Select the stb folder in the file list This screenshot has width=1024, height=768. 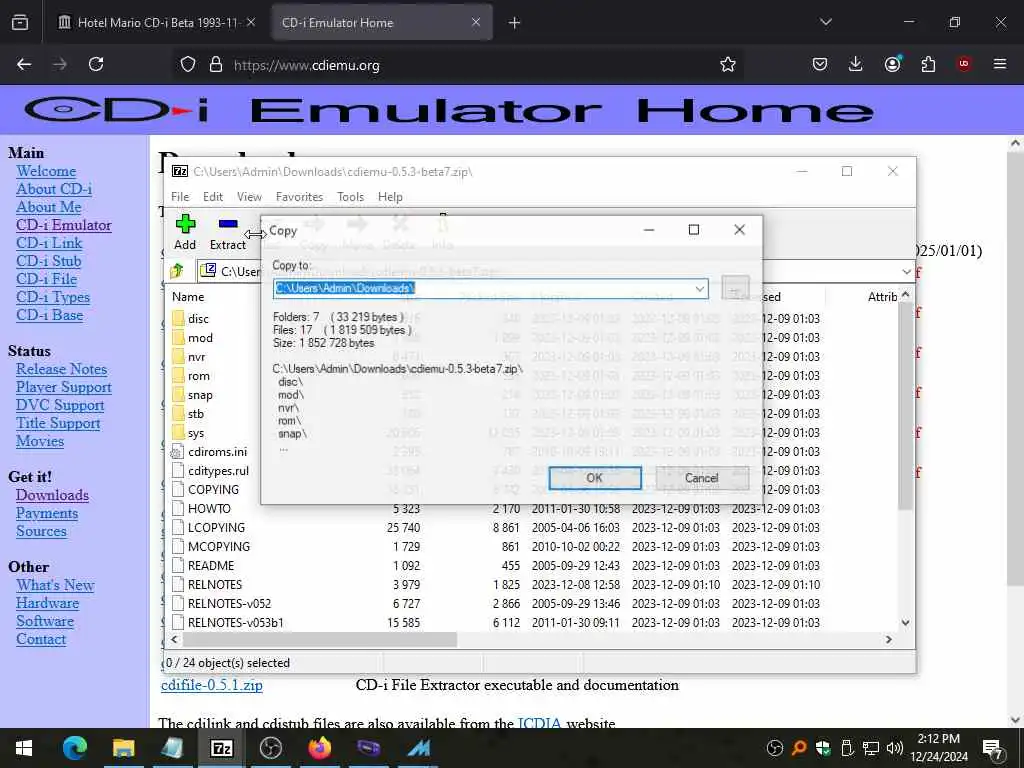pos(195,413)
